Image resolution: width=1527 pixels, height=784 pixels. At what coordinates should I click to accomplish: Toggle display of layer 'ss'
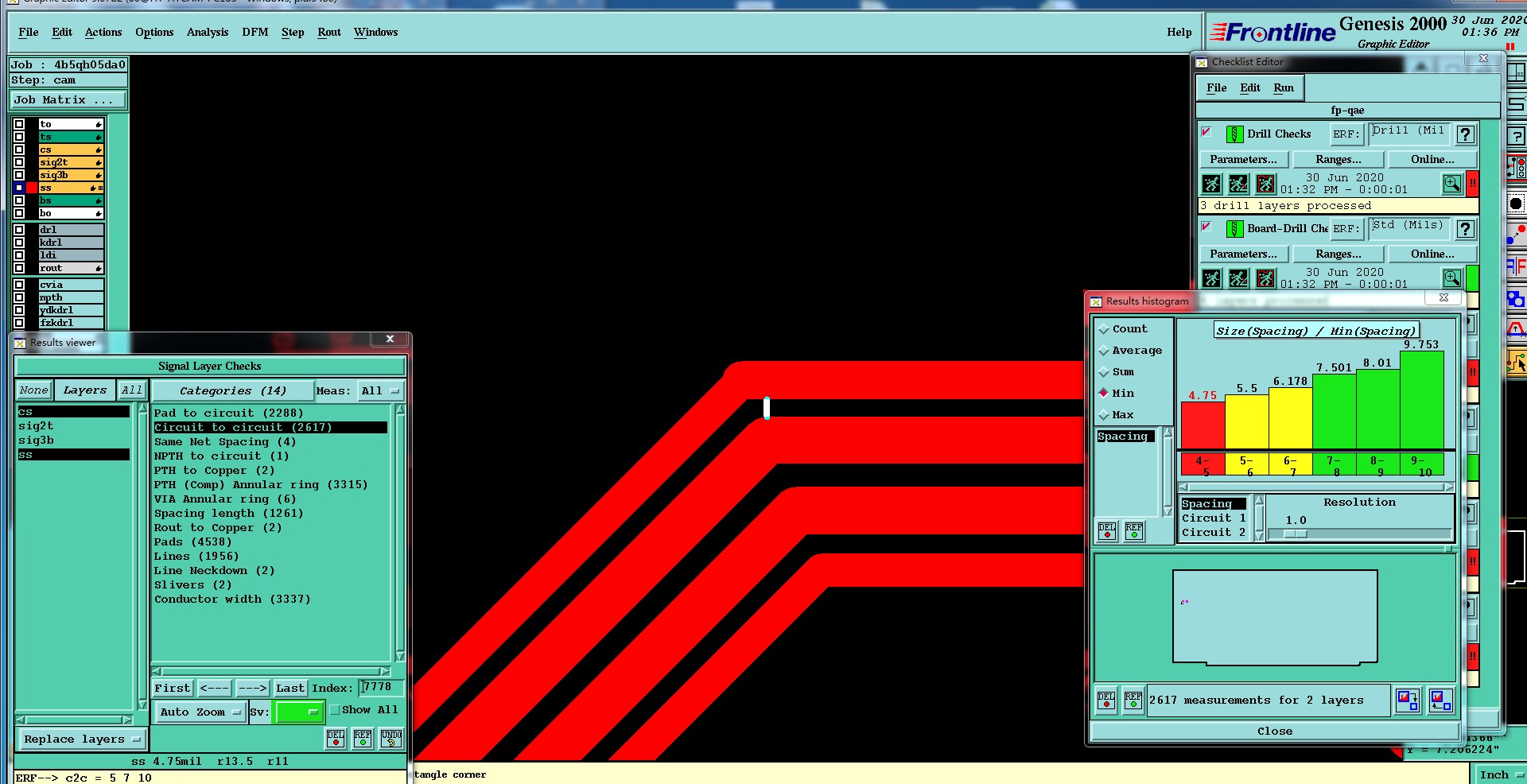click(19, 188)
